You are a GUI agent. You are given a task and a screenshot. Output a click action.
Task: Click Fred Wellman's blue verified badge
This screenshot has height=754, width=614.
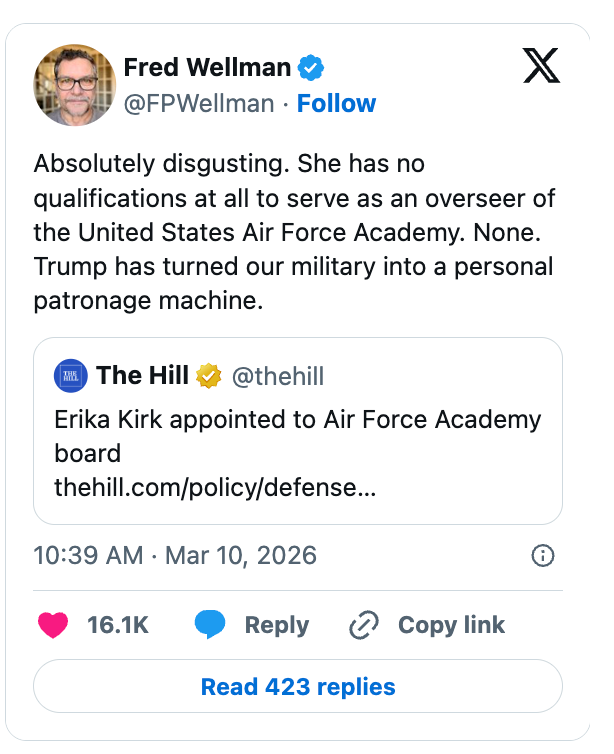pos(312,69)
